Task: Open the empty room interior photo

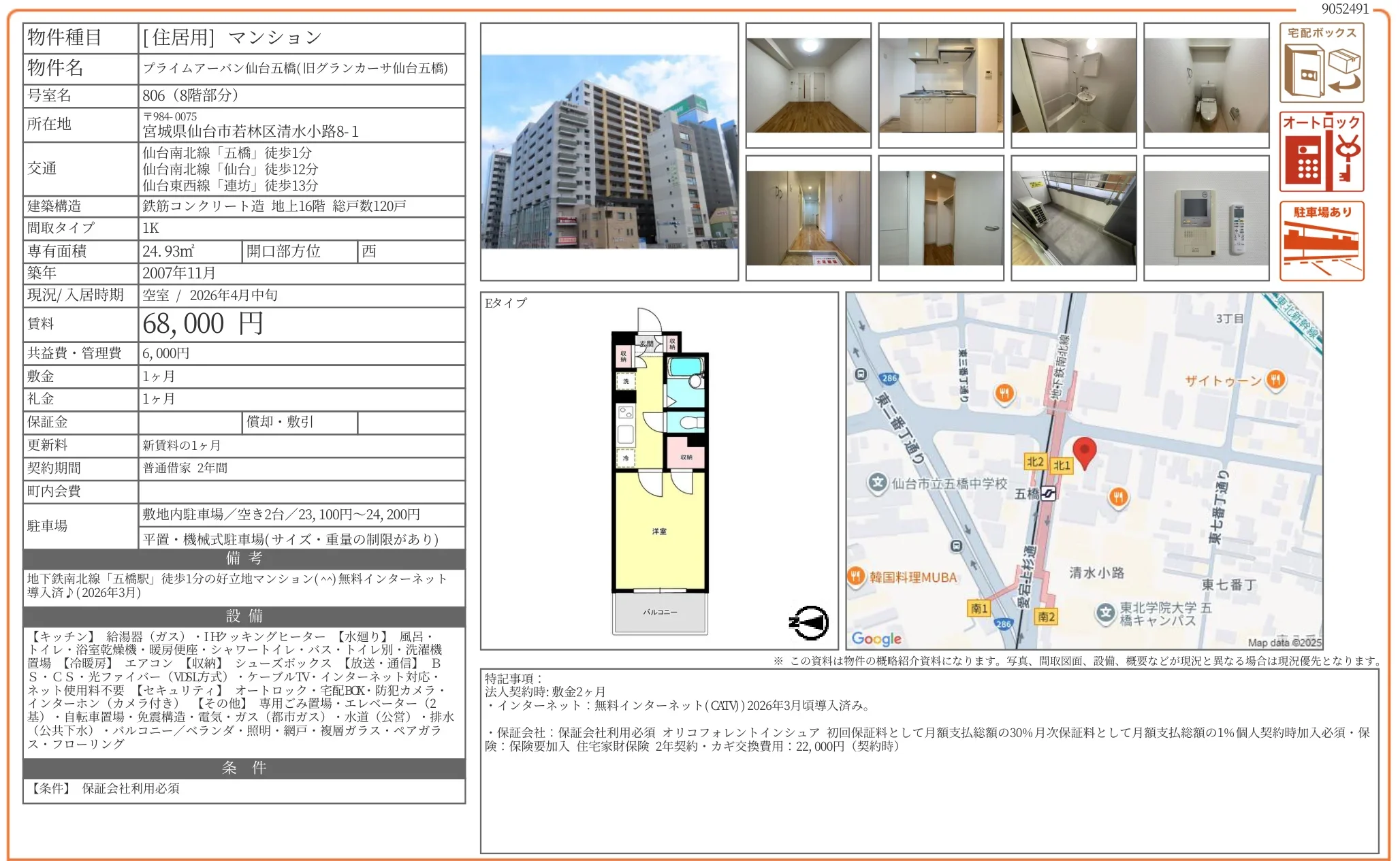Action: pyautogui.click(x=808, y=85)
